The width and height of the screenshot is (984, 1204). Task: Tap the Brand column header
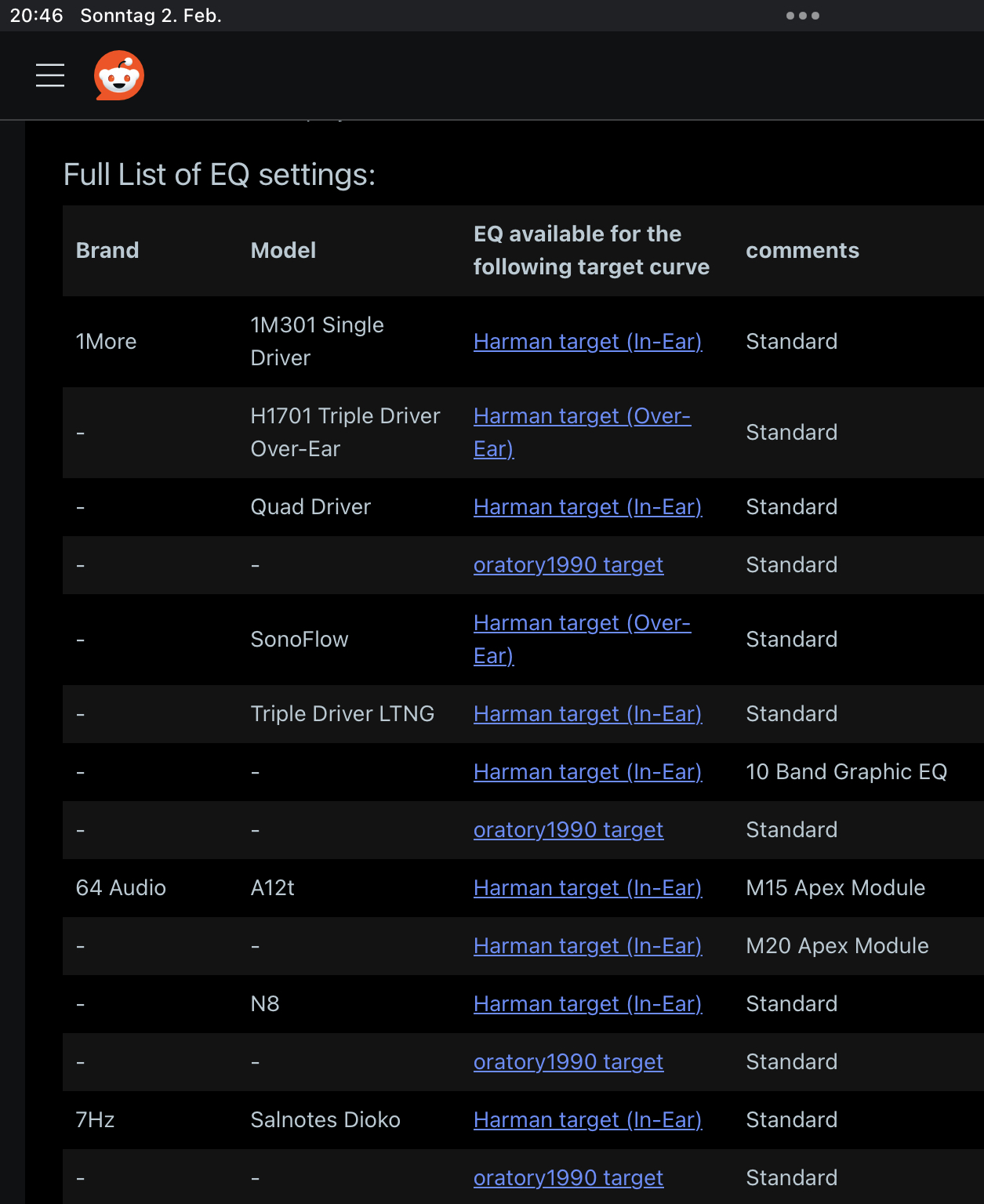(x=107, y=251)
